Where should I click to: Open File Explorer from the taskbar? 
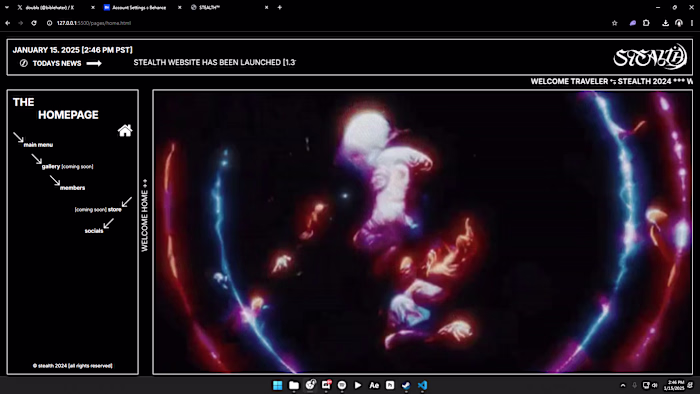coord(294,385)
